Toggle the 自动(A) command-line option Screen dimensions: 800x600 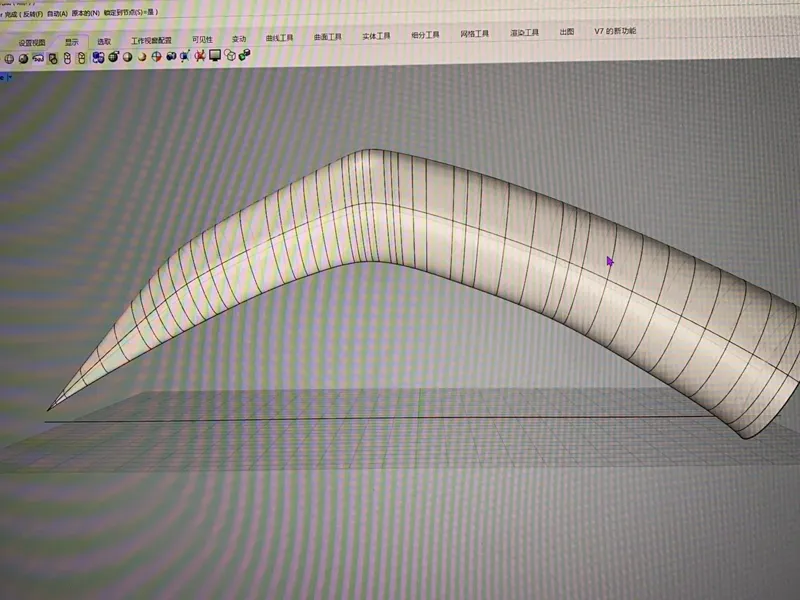point(57,14)
